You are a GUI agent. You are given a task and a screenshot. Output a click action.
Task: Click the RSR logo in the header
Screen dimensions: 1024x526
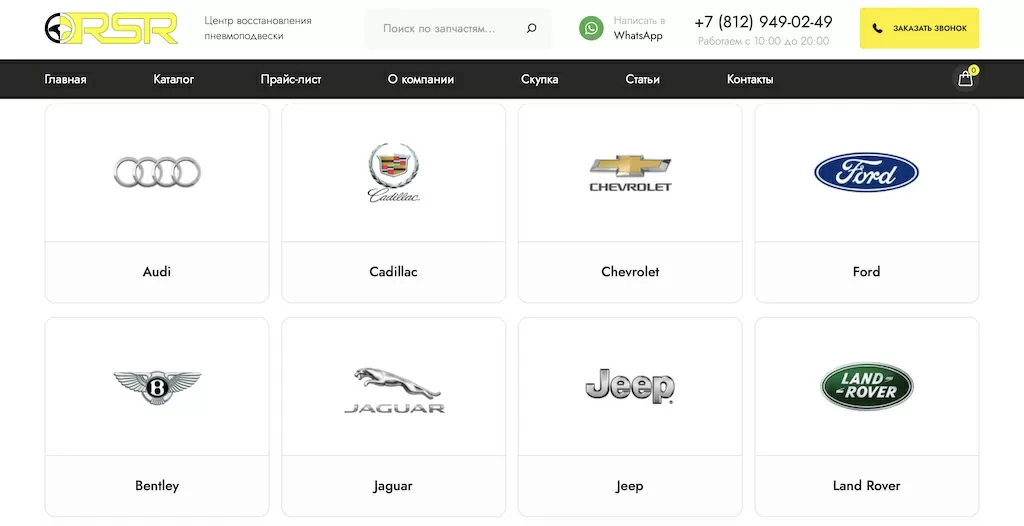pos(111,28)
